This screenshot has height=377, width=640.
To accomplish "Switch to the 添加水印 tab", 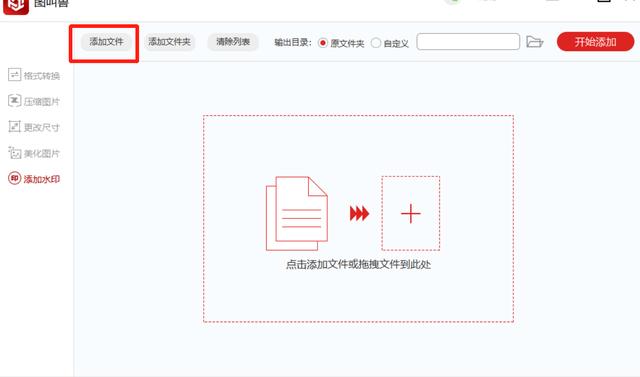I will click(34, 179).
